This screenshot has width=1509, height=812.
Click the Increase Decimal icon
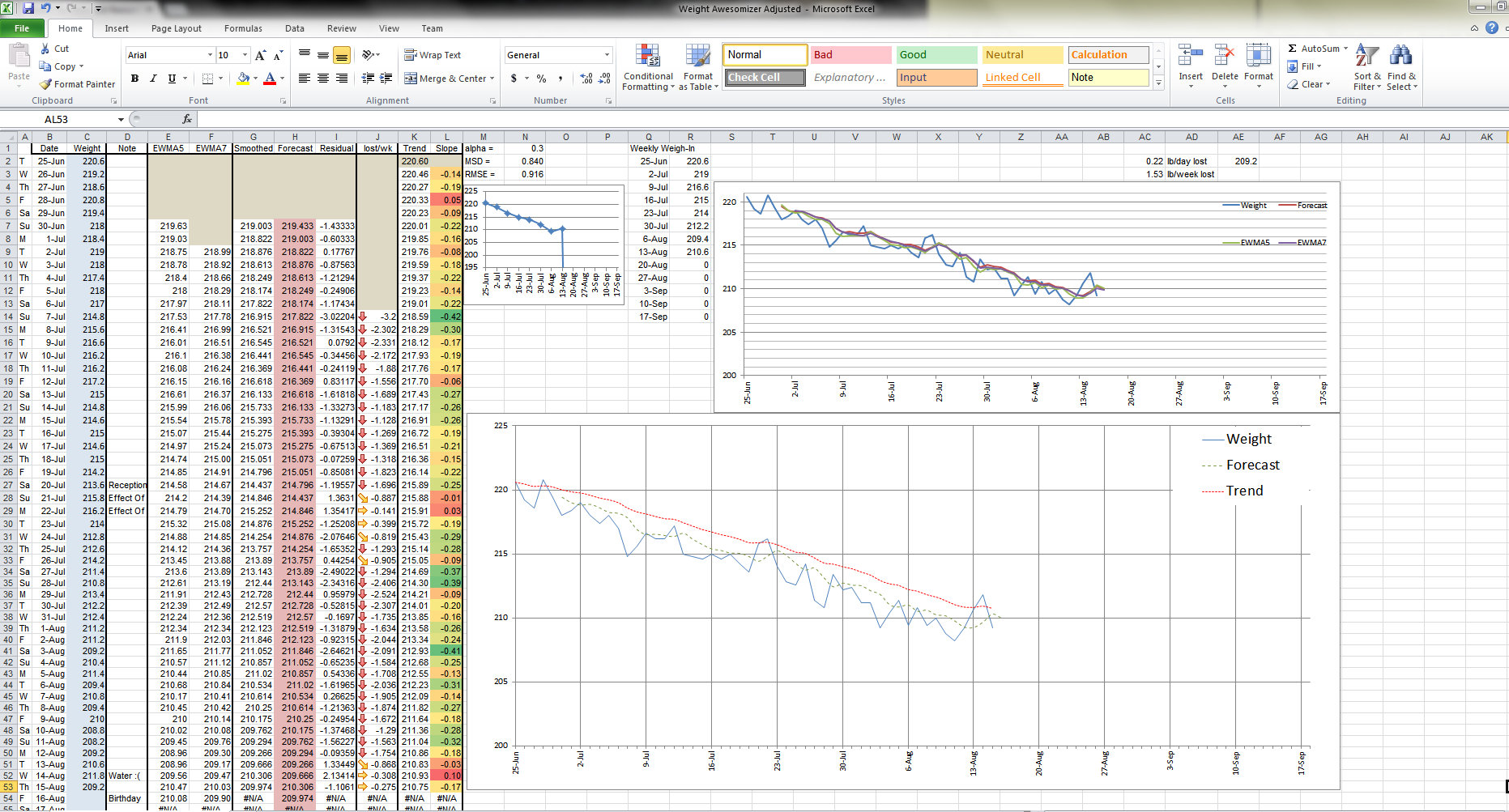pyautogui.click(x=586, y=79)
